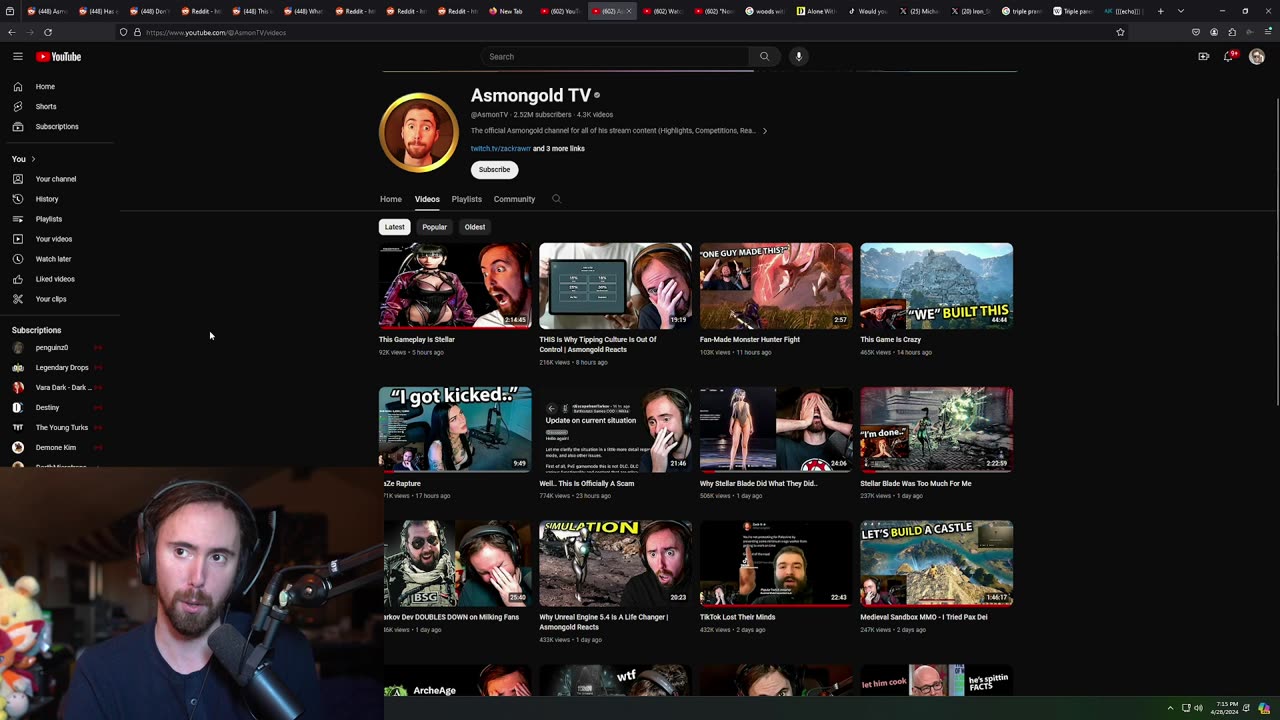Open "This Game Is Crazy" thumbnail
The image size is (1280, 720).
click(x=936, y=286)
